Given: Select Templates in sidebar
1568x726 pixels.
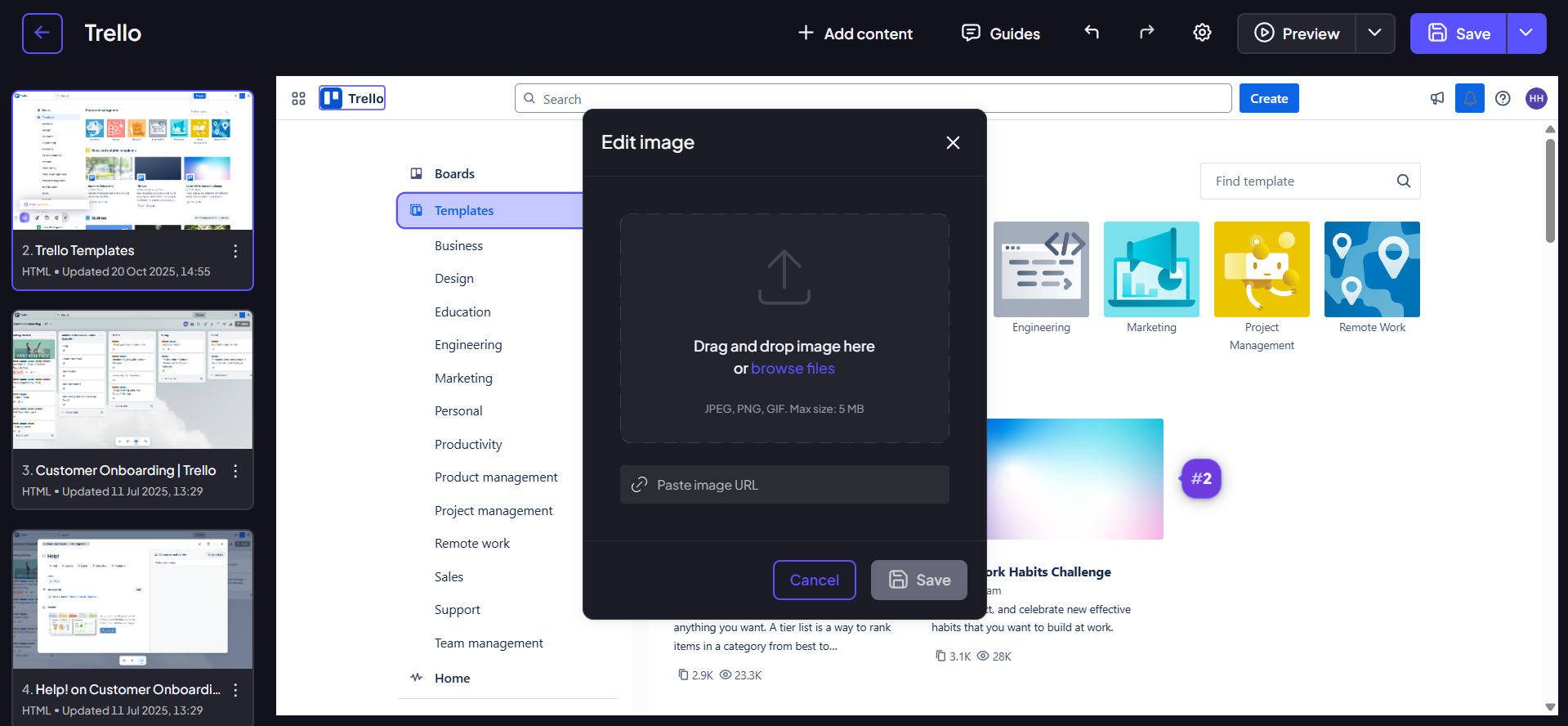Looking at the screenshot, I should click(x=490, y=210).
